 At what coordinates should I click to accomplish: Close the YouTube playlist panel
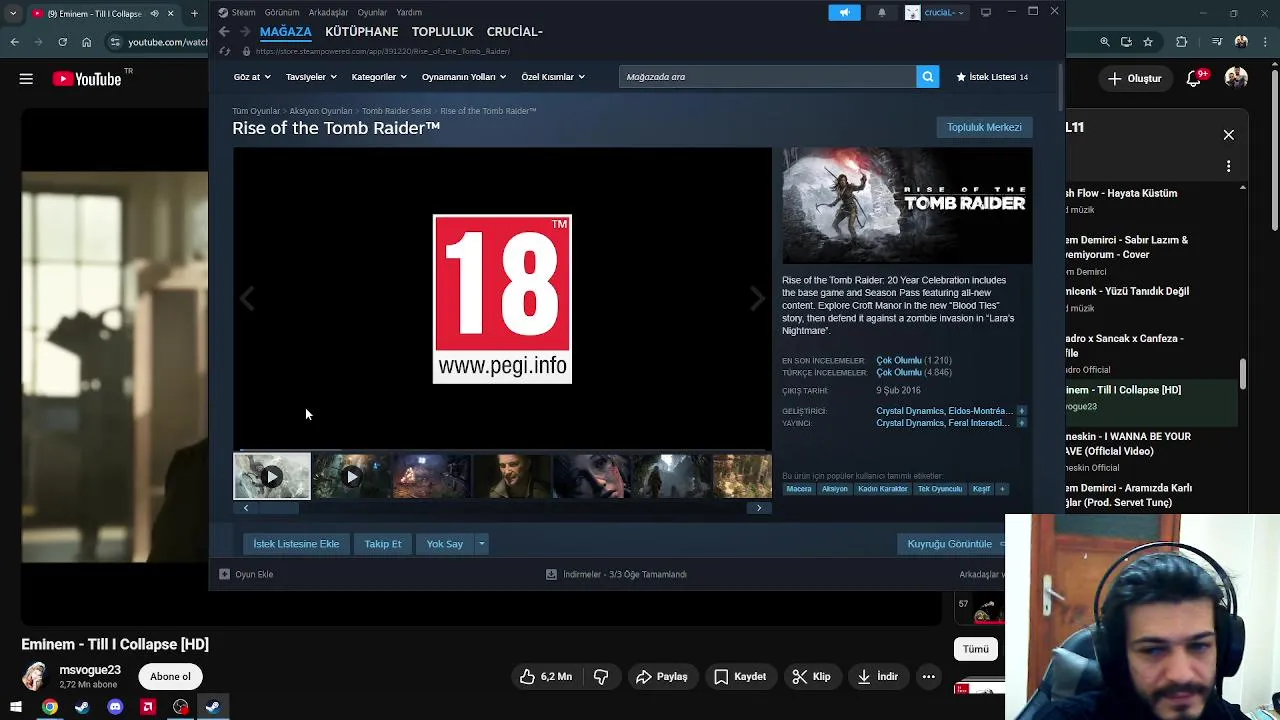(x=1229, y=135)
